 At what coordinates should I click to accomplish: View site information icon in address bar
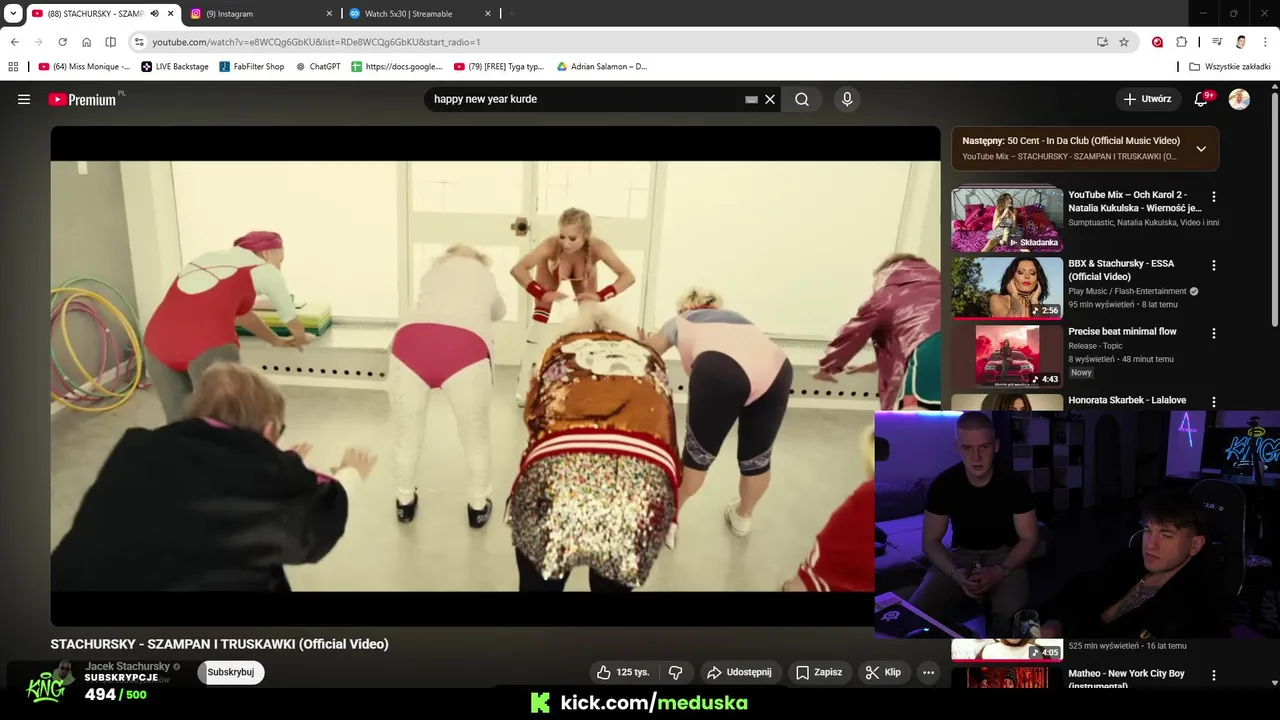click(139, 42)
